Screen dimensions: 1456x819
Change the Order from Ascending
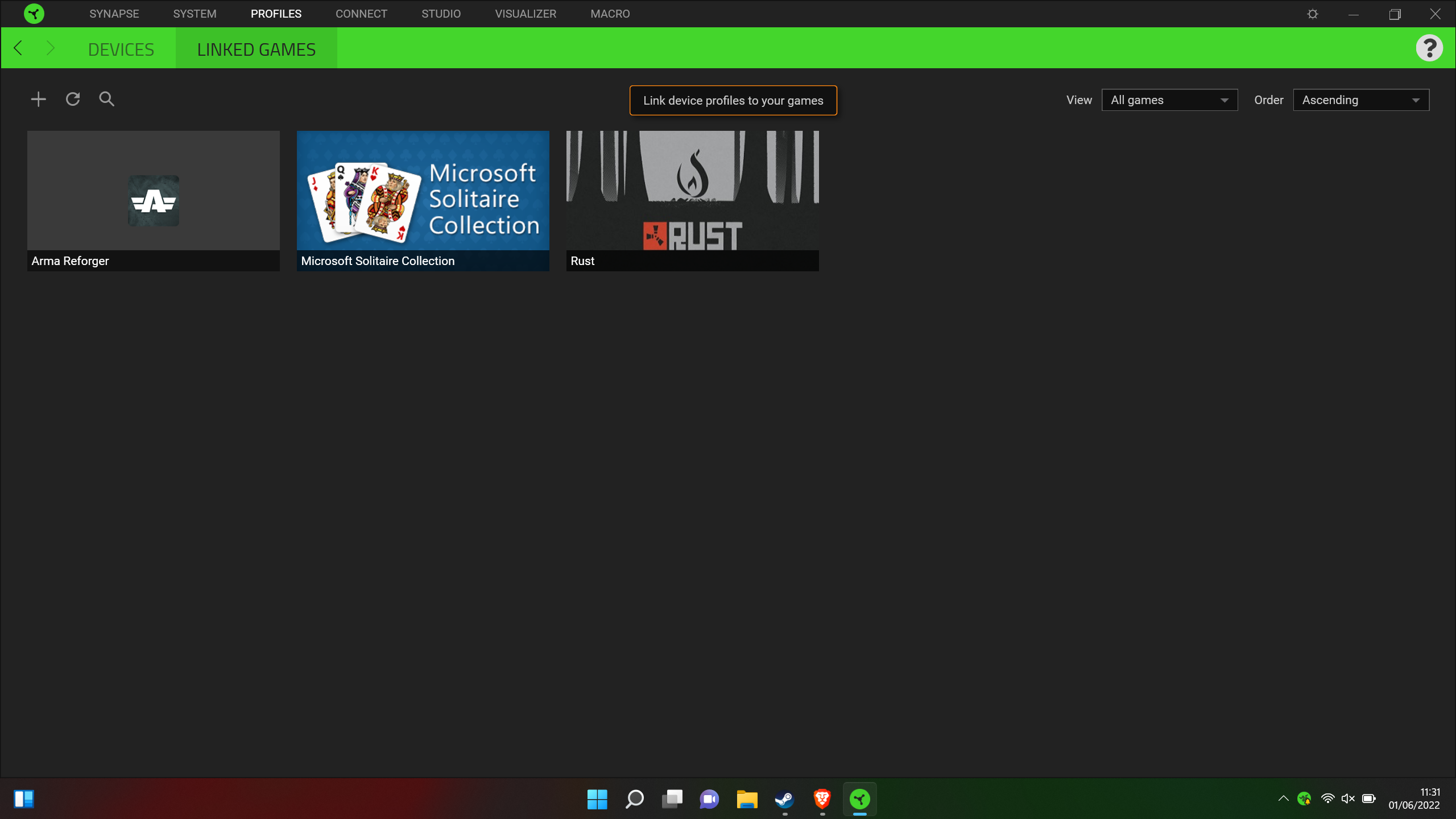click(1360, 100)
